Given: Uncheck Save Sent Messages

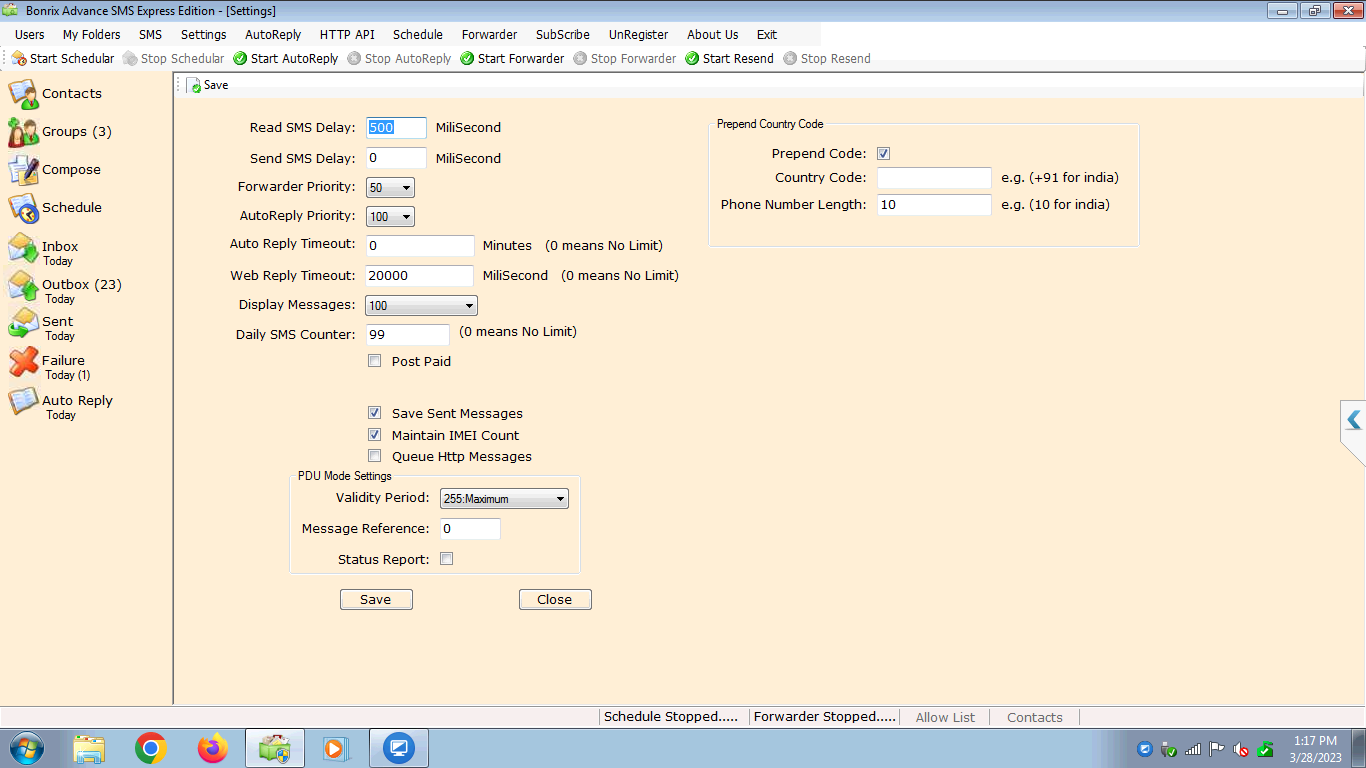Looking at the screenshot, I should click(x=375, y=413).
